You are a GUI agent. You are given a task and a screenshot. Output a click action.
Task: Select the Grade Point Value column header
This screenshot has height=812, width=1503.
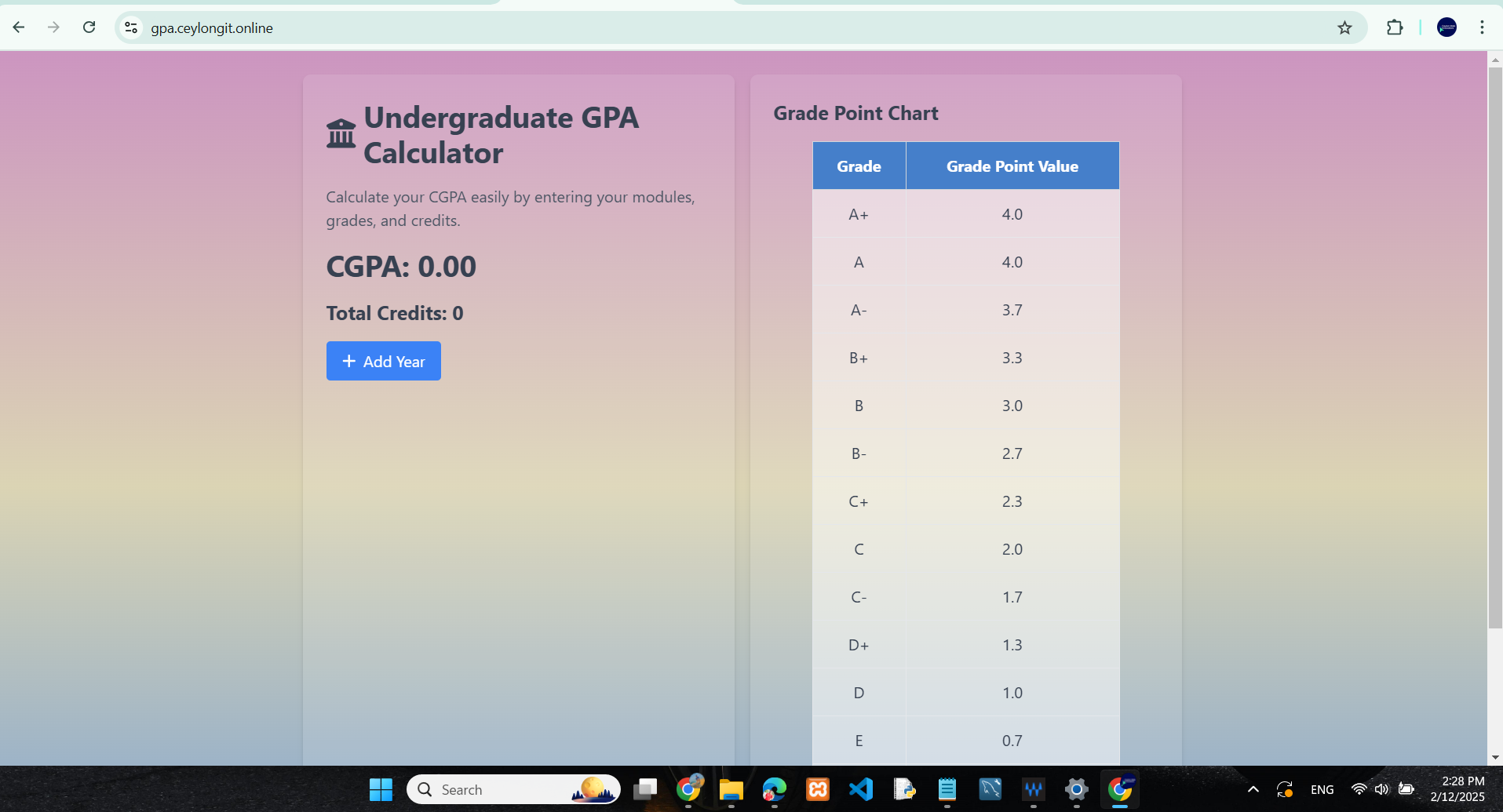pos(1012,166)
